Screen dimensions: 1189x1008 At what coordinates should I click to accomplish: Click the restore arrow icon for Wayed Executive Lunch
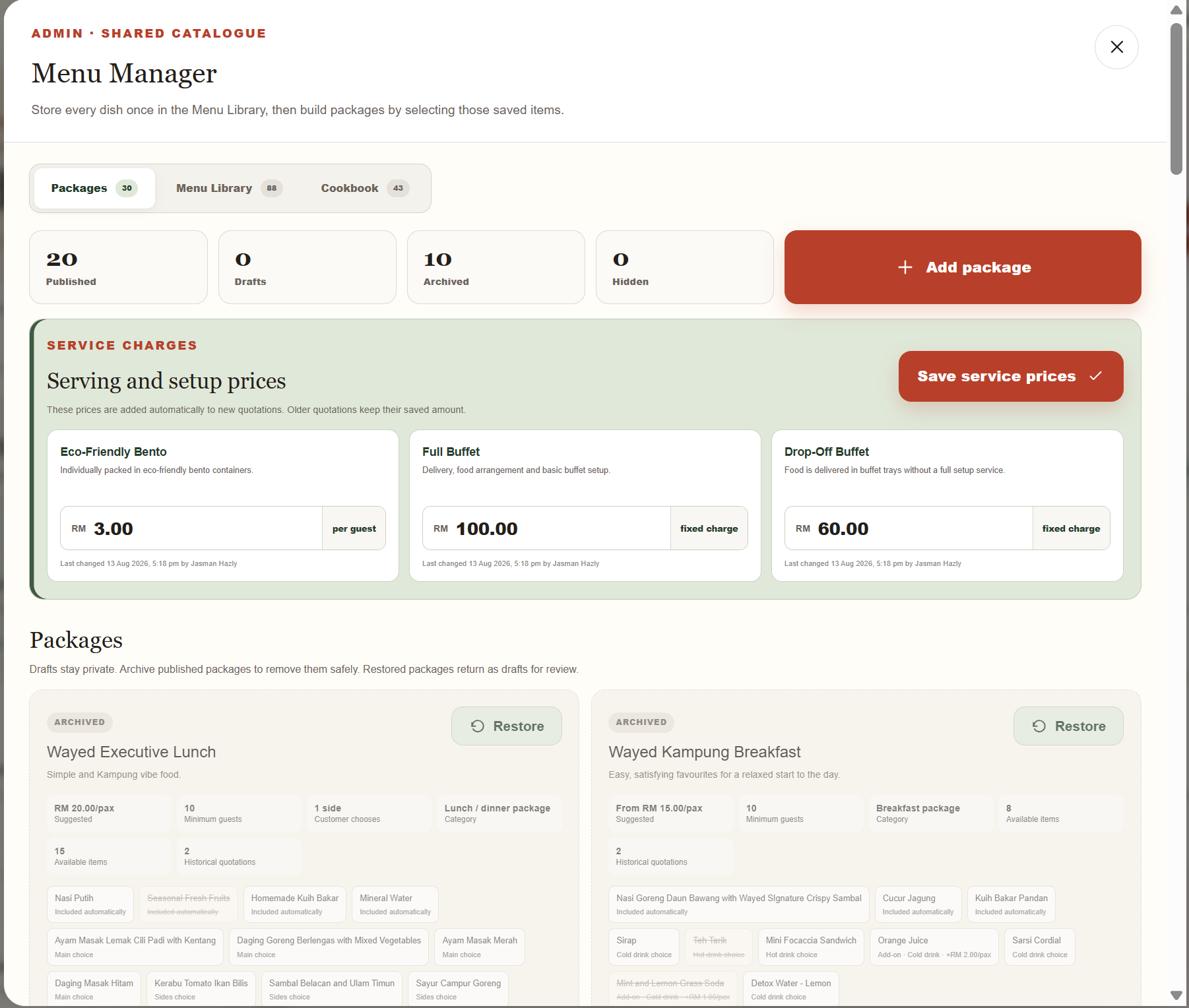pos(478,726)
